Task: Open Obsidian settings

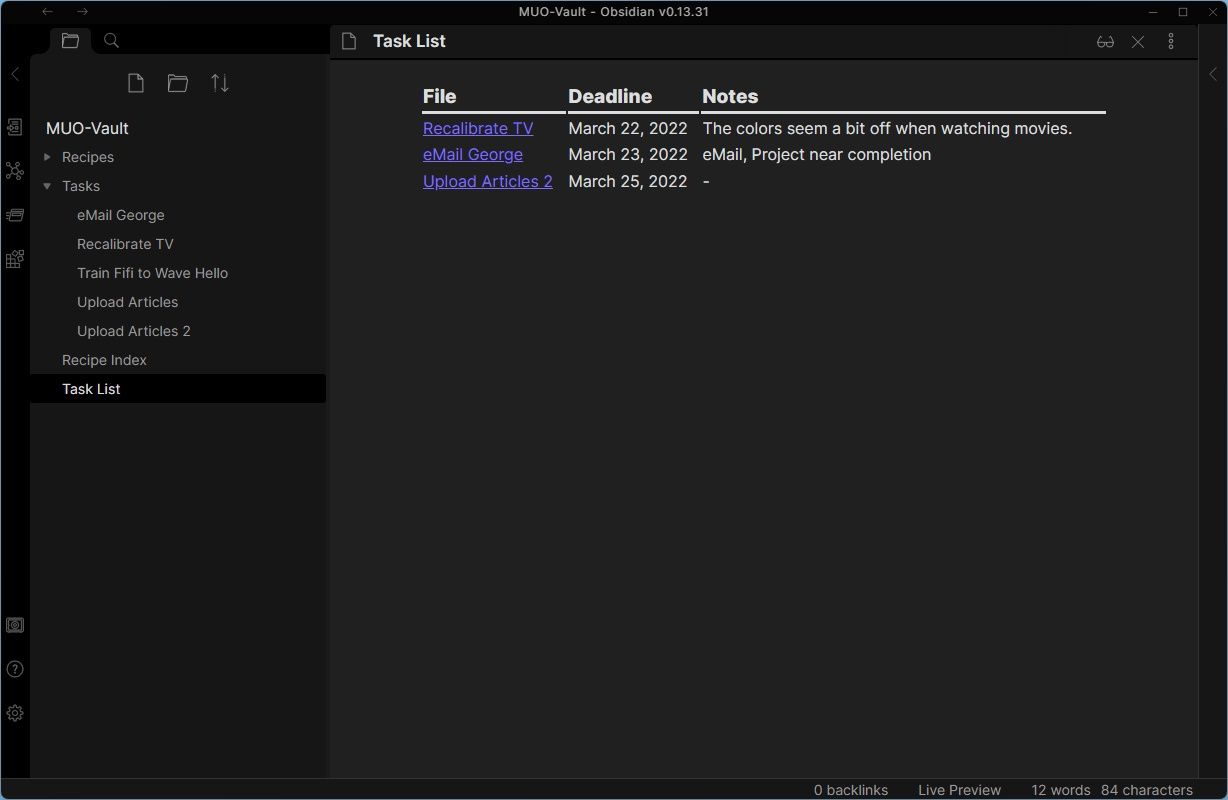Action: click(15, 713)
